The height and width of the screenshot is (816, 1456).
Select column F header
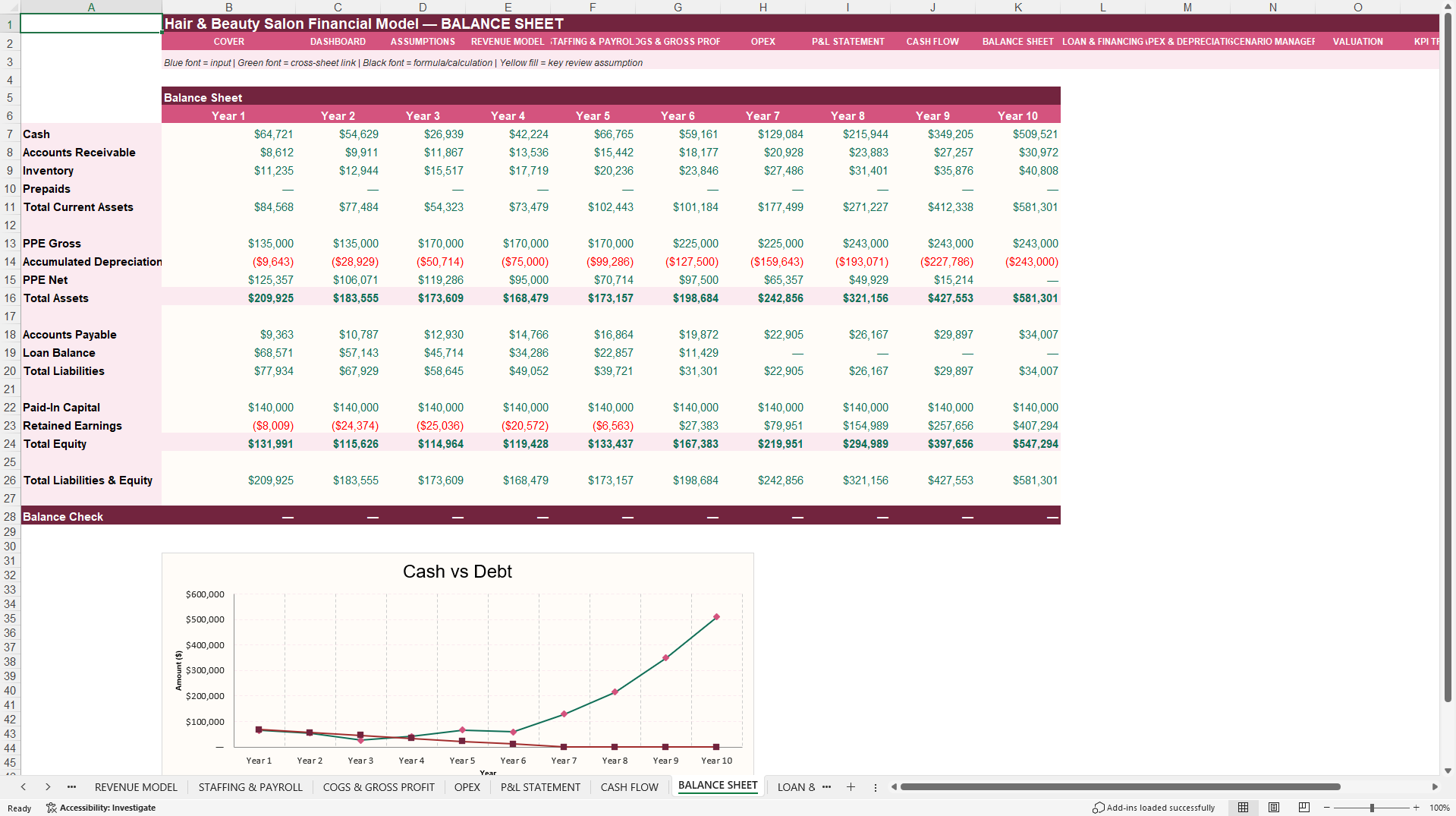(x=593, y=7)
